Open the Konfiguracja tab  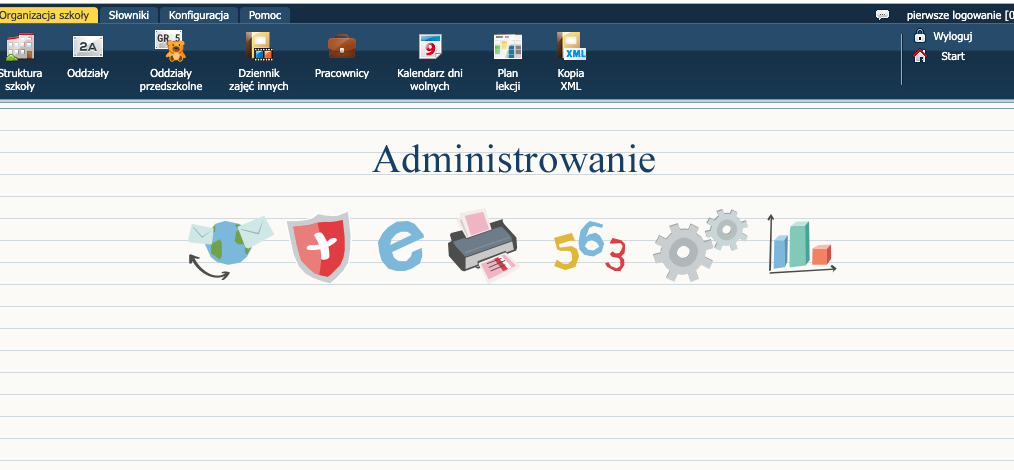pyautogui.click(x=198, y=15)
